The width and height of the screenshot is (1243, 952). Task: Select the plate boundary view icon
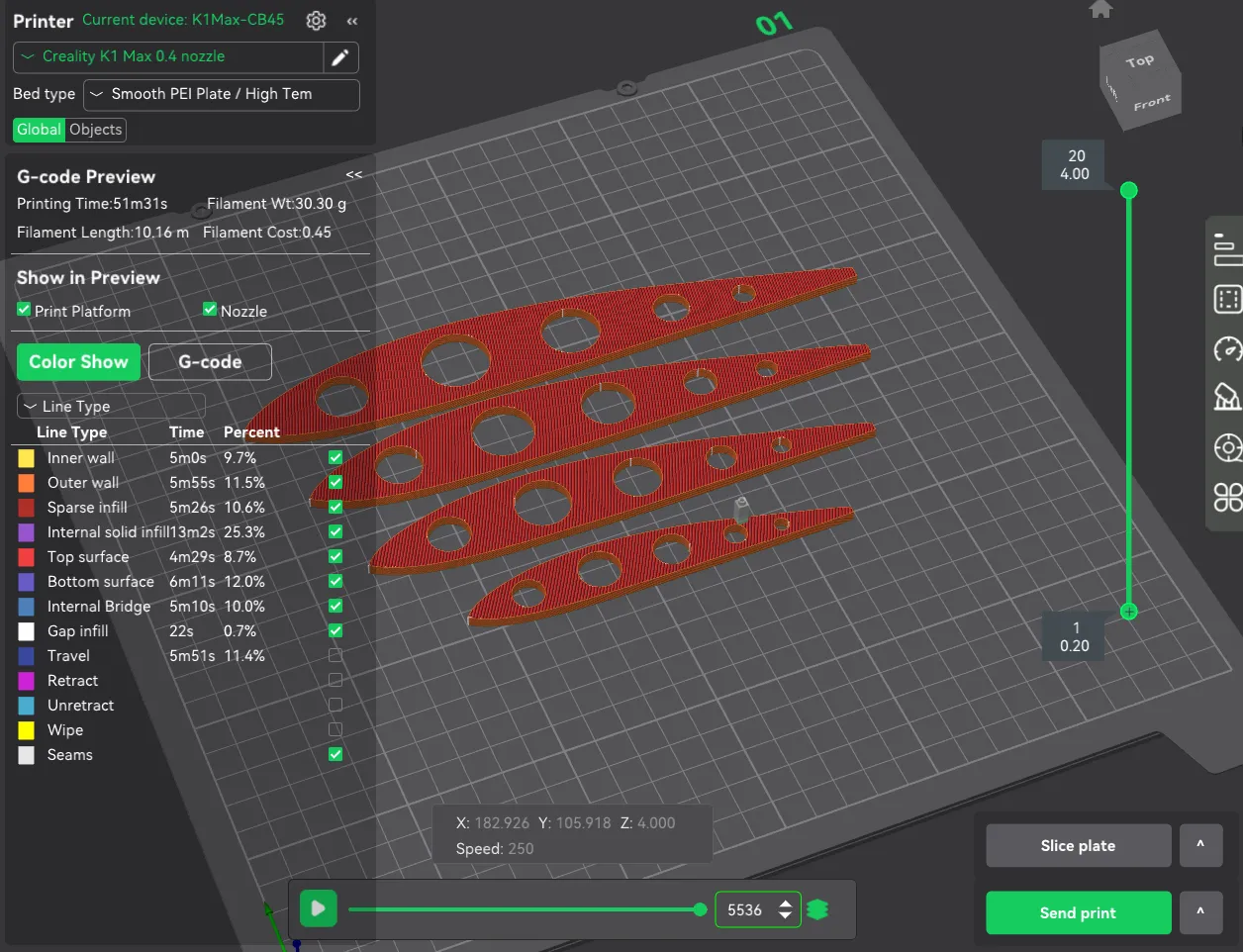[x=1227, y=299]
